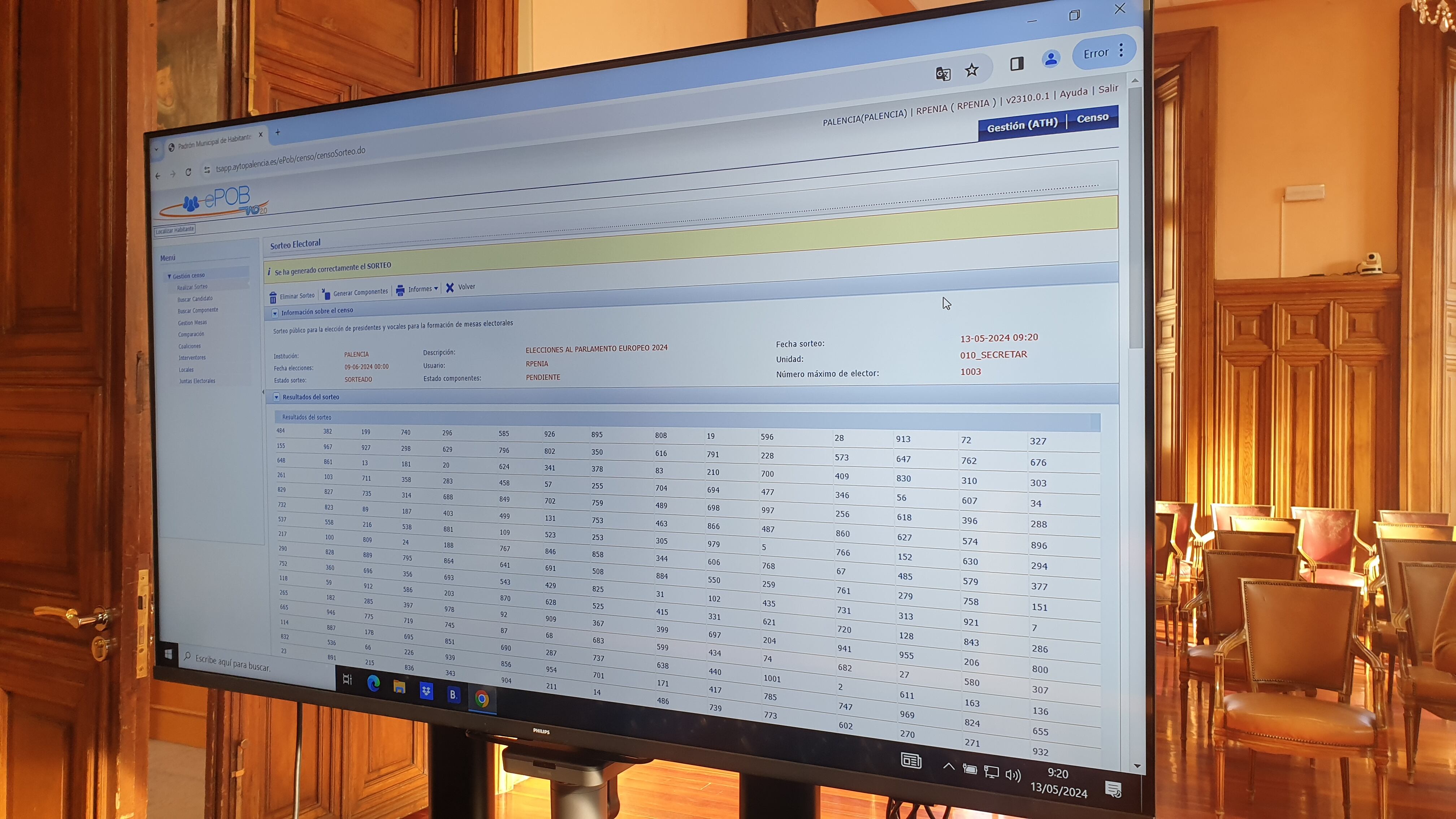The image size is (1456, 819).
Task: Launch Microsoft Edge from the taskbar
Action: (373, 683)
